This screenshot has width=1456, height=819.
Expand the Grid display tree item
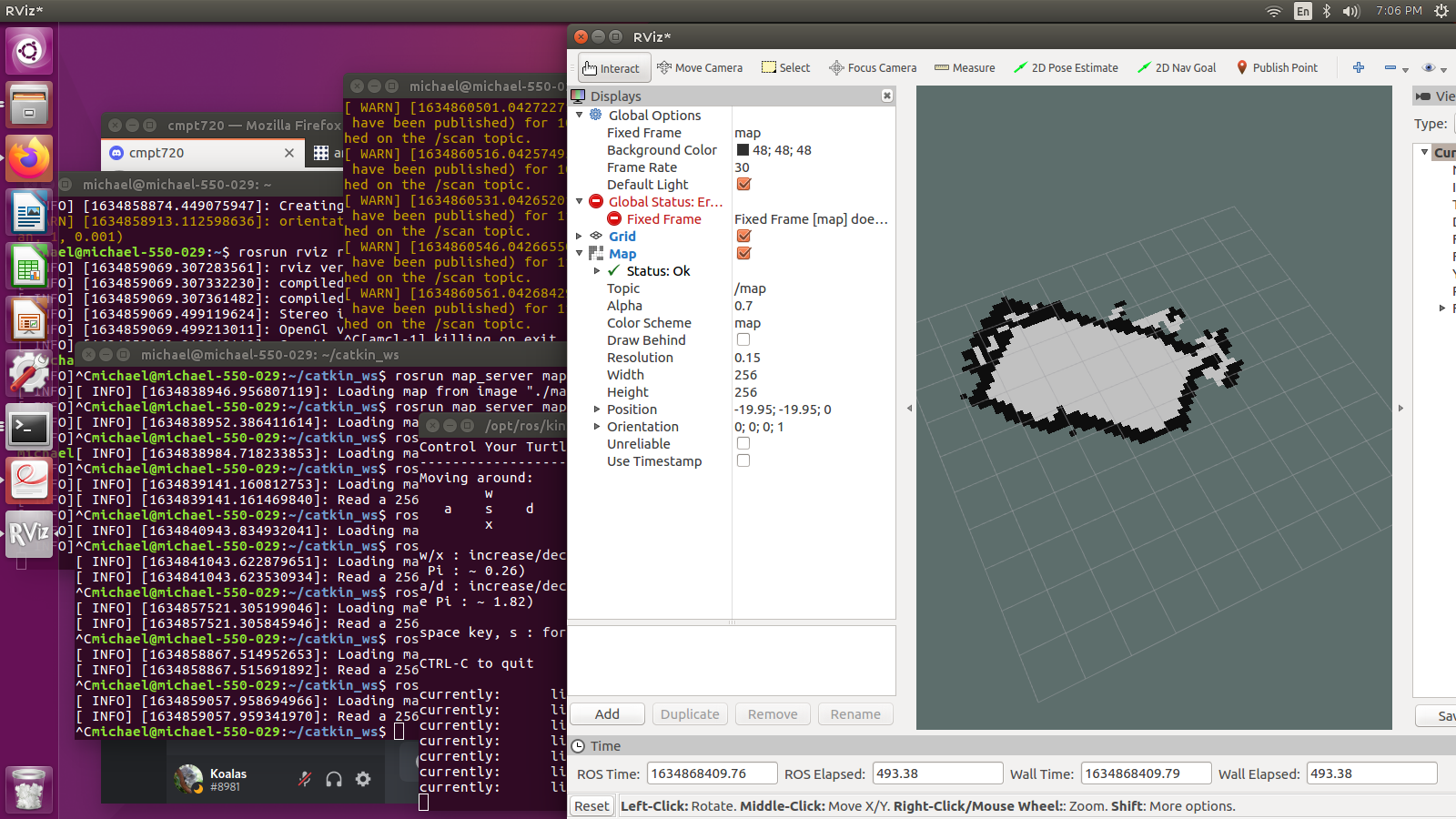click(580, 237)
